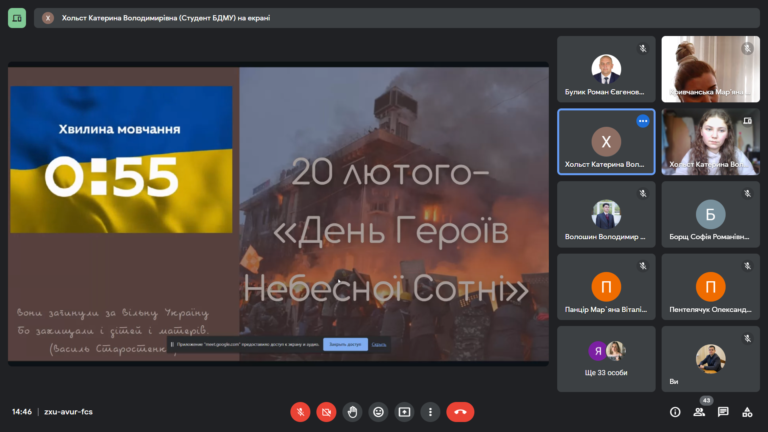This screenshot has width=768, height=432.
Task: Expand the 'Ще 33 особи' participants tile
Action: click(606, 358)
